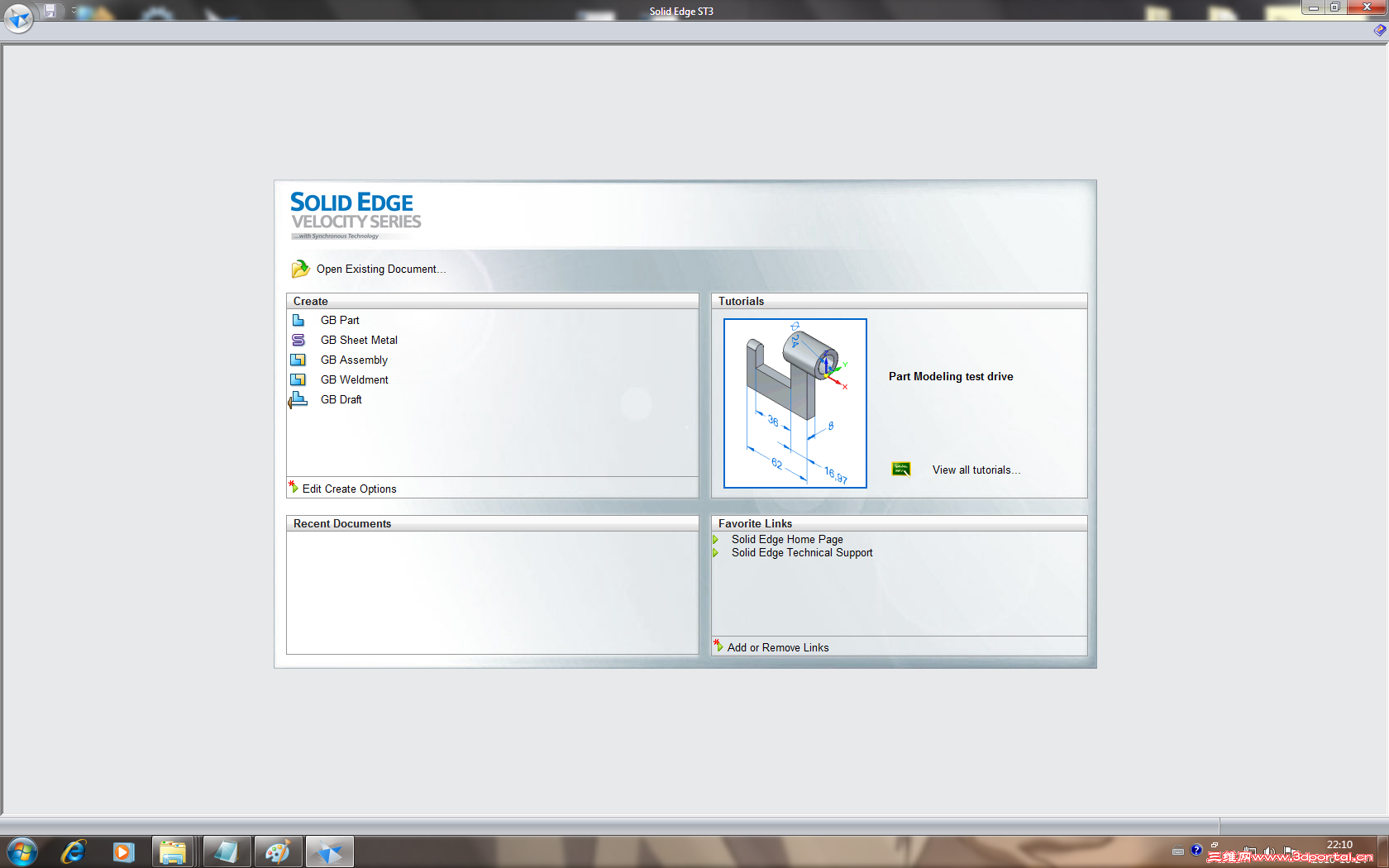Open the Solid Edge help icon at top right

[1380, 31]
